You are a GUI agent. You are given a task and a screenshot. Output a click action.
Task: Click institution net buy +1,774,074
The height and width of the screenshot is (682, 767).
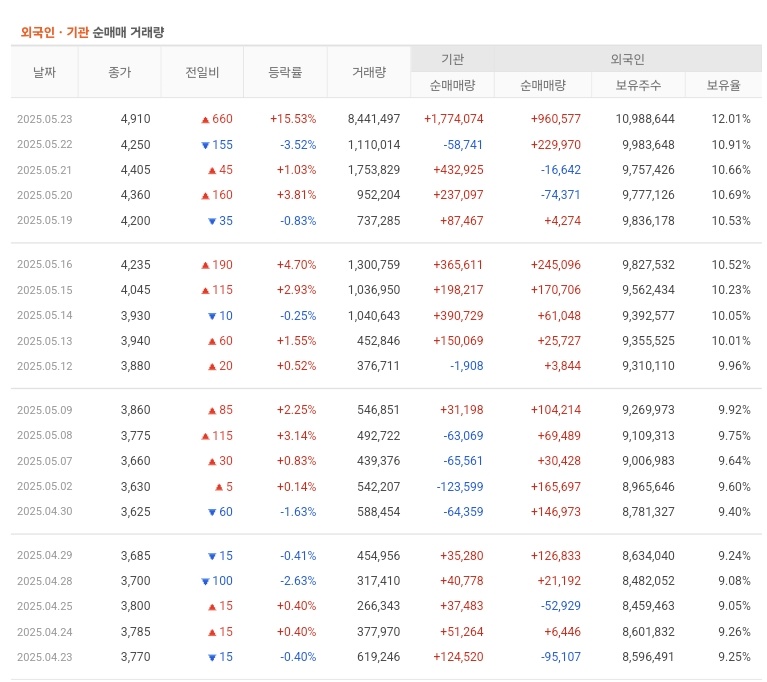[x=453, y=119]
